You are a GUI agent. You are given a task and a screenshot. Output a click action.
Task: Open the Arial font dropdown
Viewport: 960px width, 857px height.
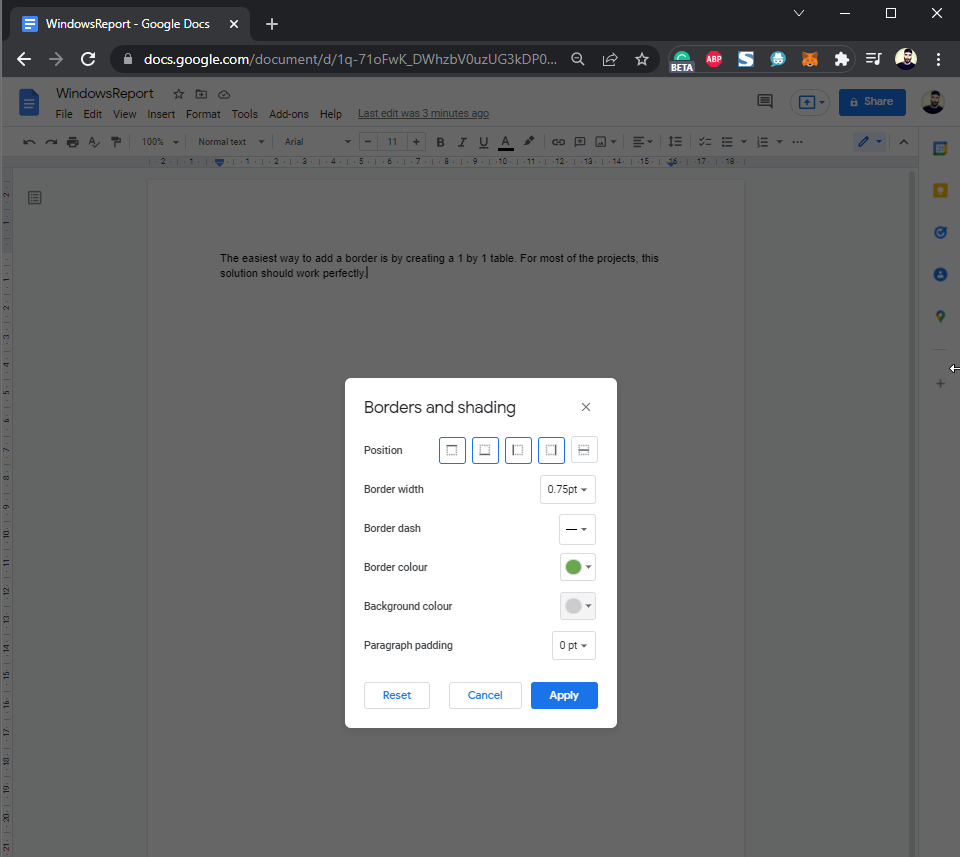pos(317,142)
